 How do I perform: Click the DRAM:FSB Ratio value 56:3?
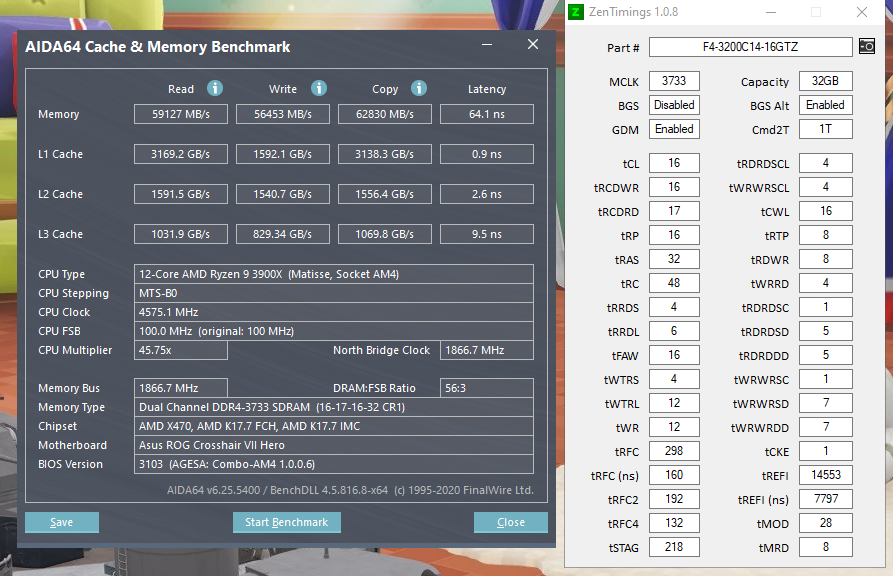[x=487, y=388]
